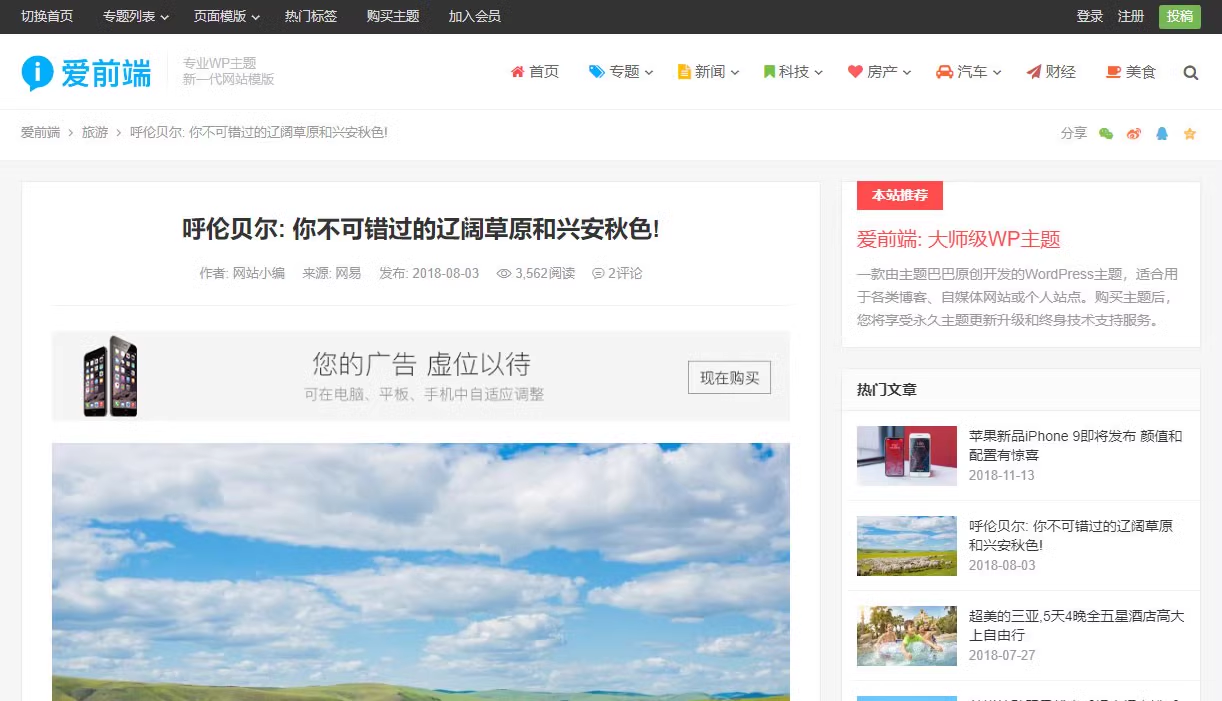Screen dimensions: 1222x701
Task: Click the iPhone 9 article thumbnail
Action: click(x=907, y=456)
